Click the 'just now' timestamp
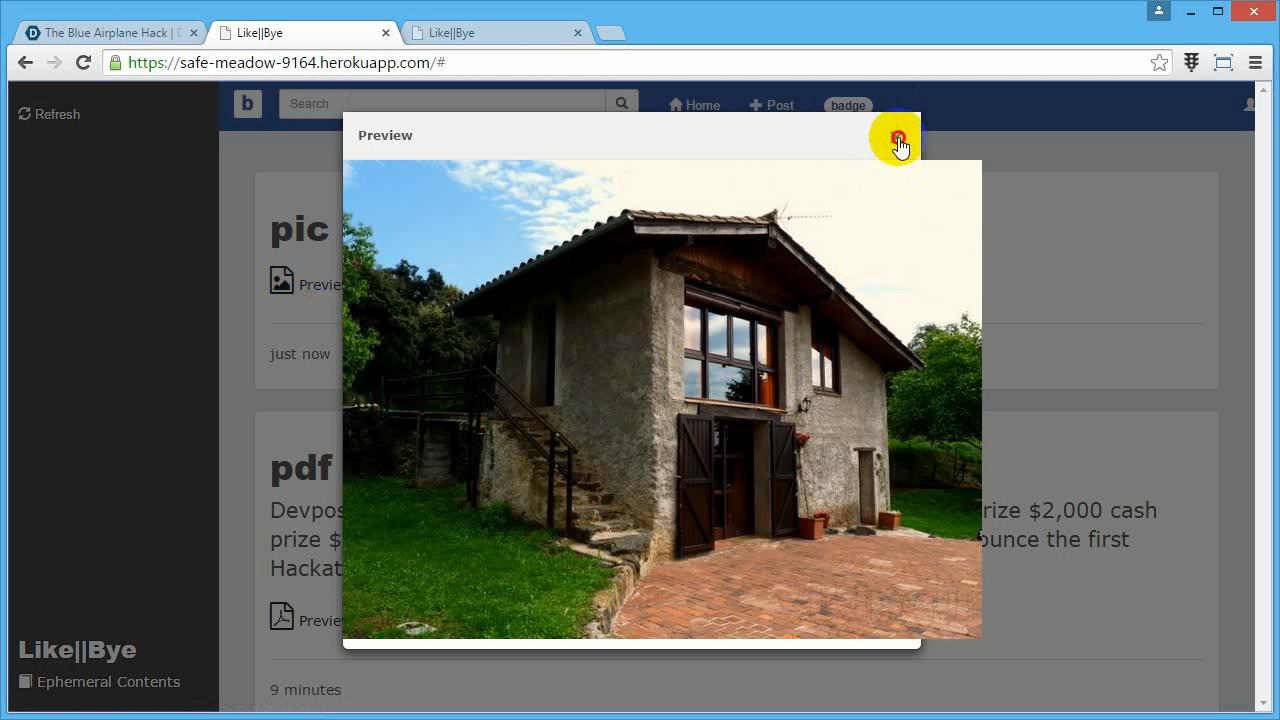The height and width of the screenshot is (720, 1280). [x=300, y=354]
